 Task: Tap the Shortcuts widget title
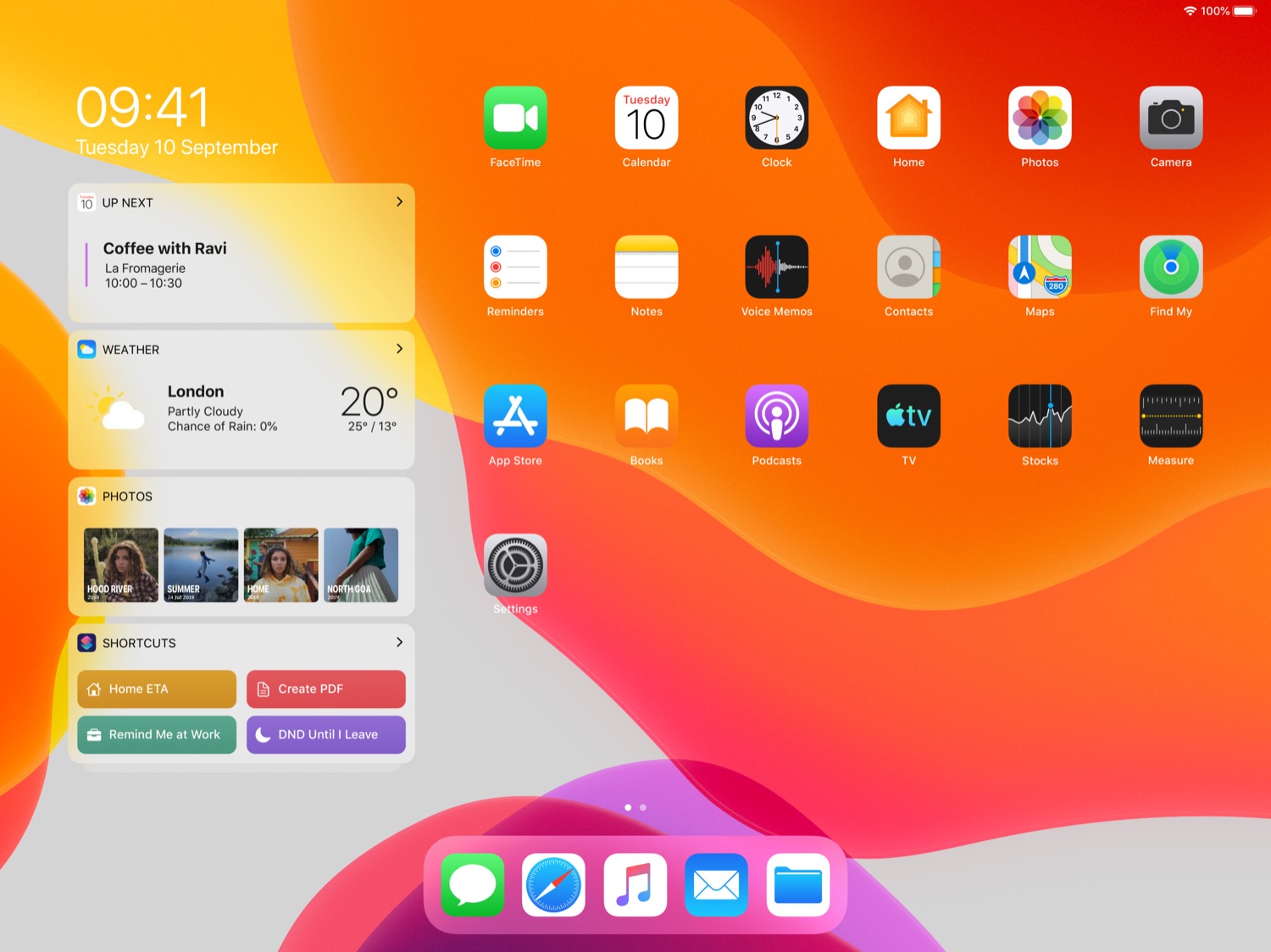[x=139, y=643]
